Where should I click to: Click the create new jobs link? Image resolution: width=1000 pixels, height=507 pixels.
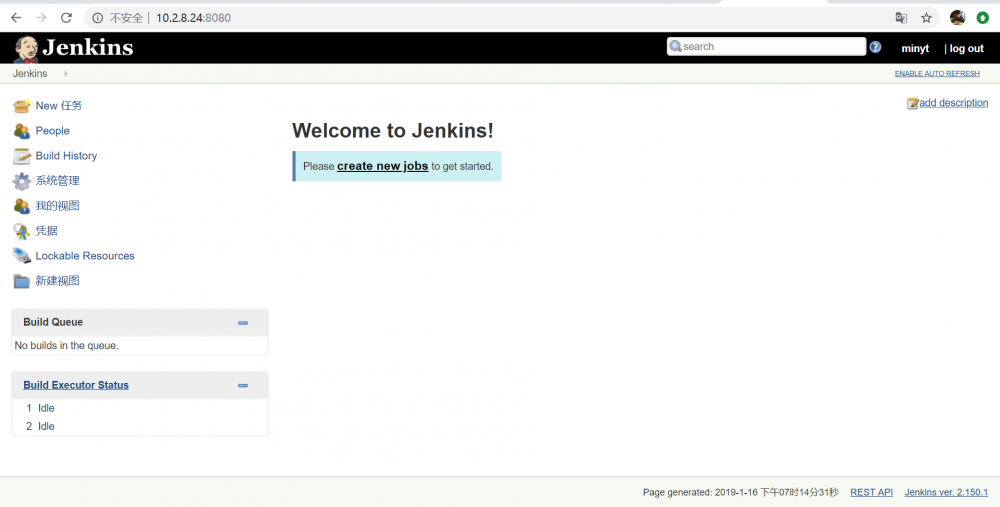pyautogui.click(x=383, y=166)
